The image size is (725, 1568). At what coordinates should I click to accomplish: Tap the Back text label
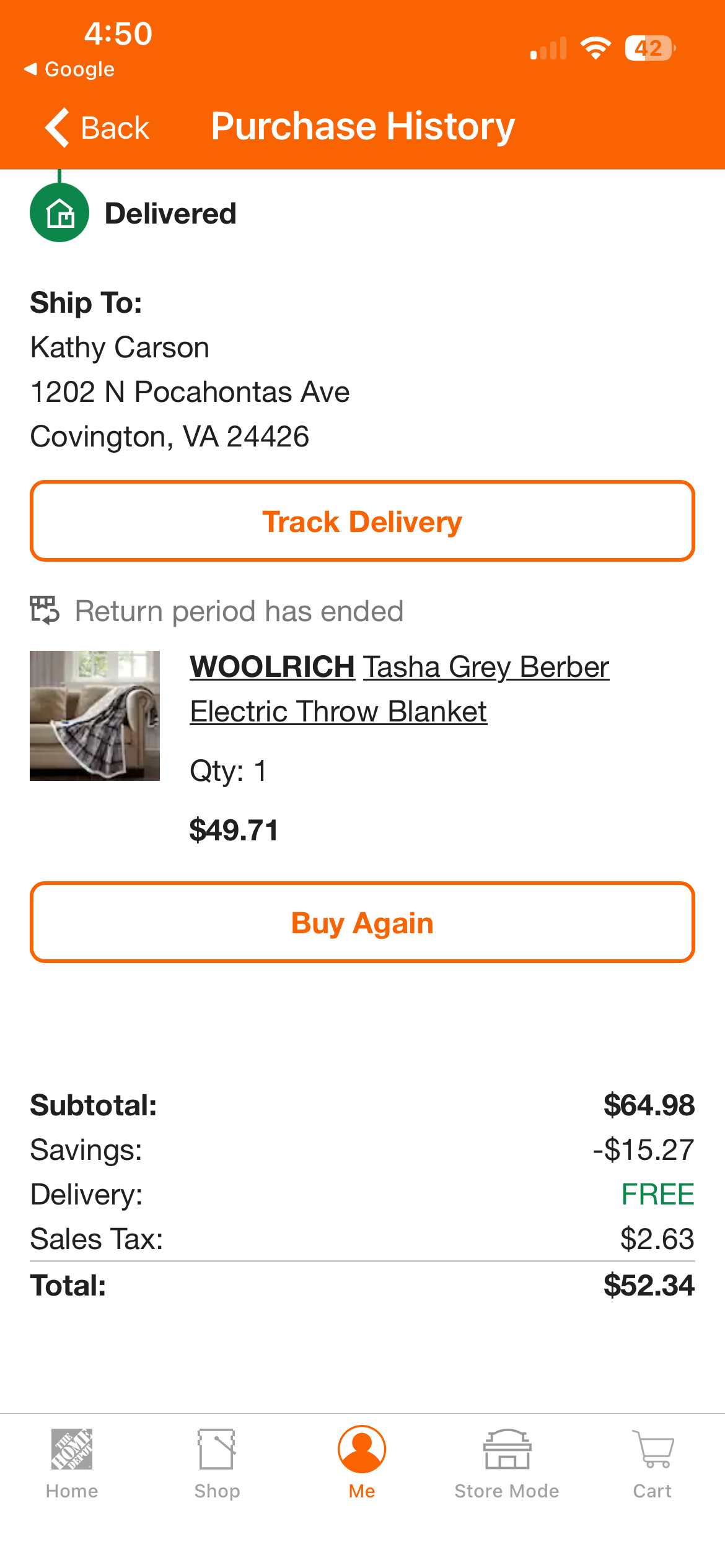(115, 128)
